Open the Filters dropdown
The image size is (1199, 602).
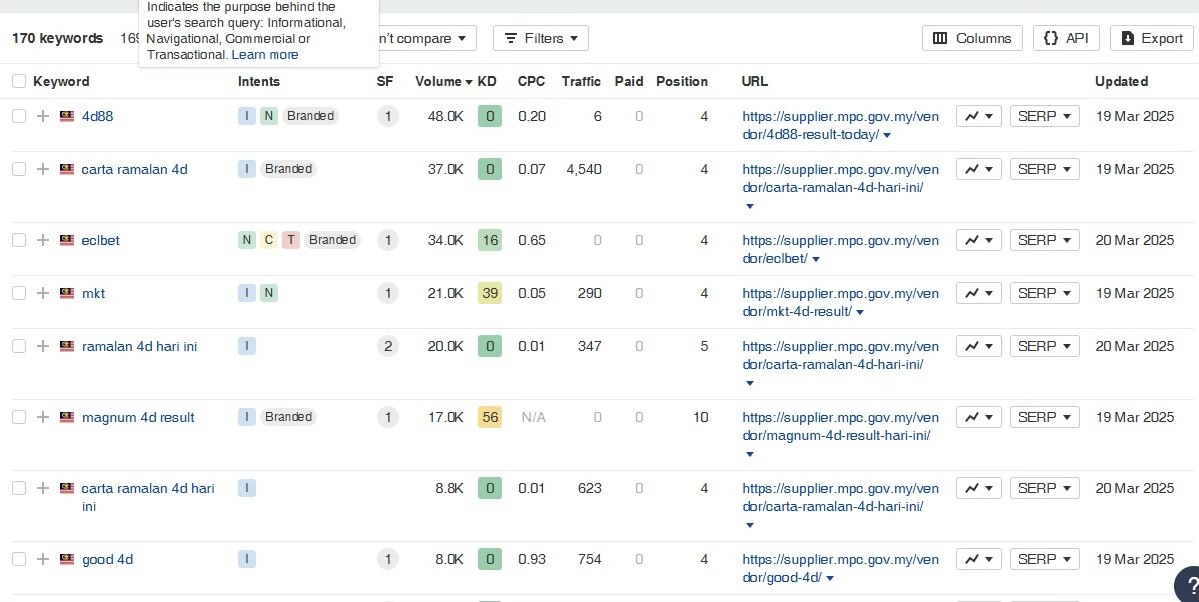(541, 38)
